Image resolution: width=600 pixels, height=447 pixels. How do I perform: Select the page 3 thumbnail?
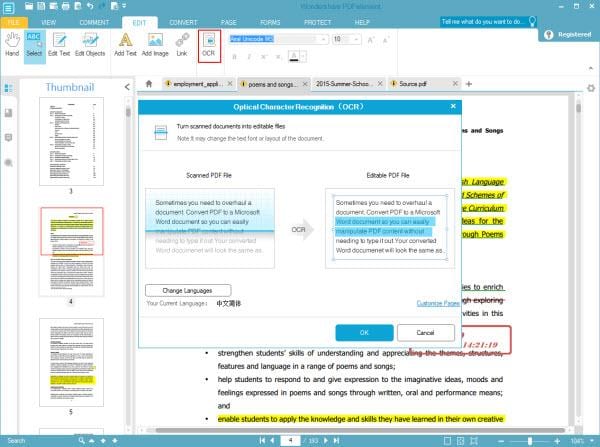pyautogui.click(x=71, y=142)
